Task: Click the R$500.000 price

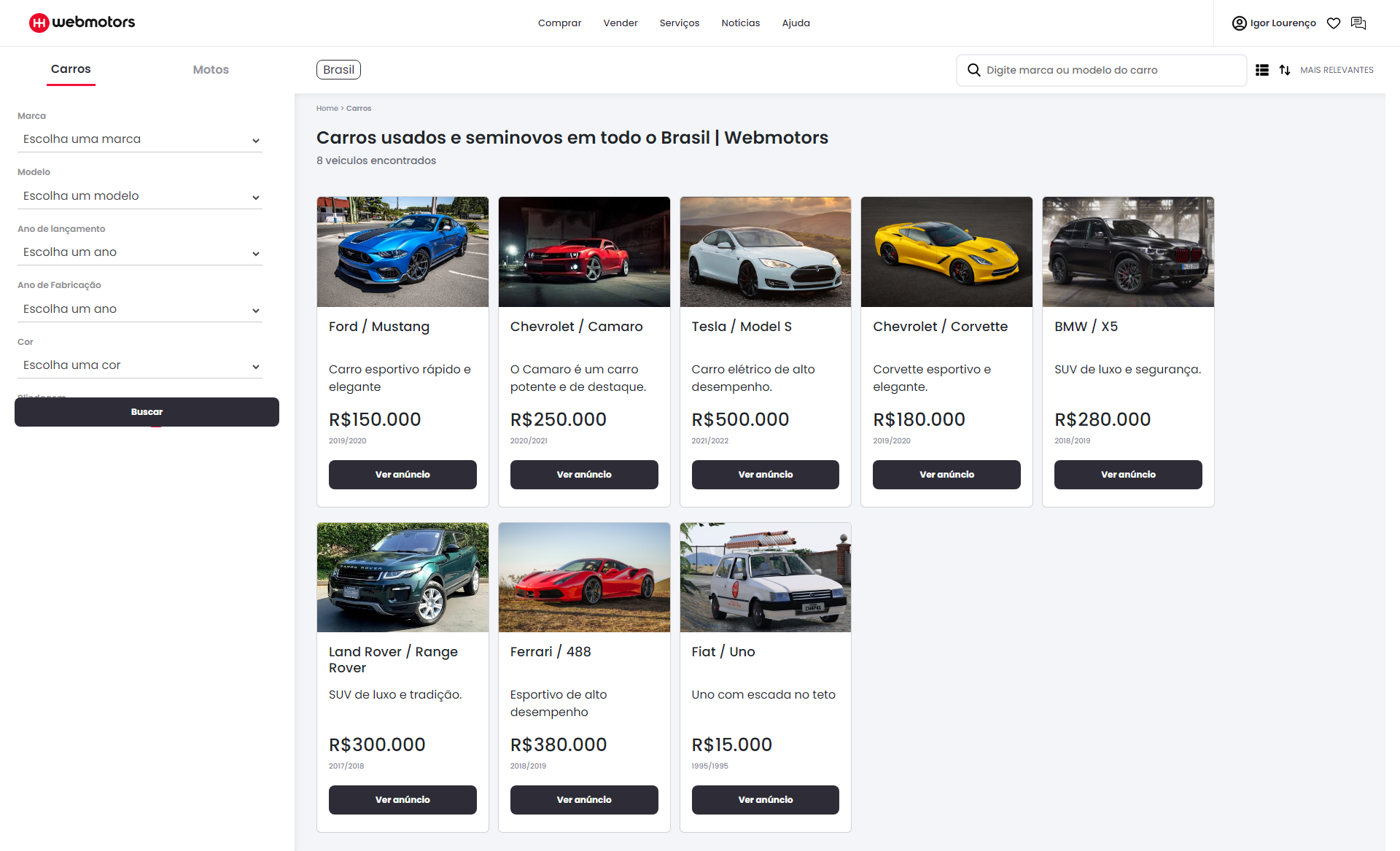Action: pos(740,419)
